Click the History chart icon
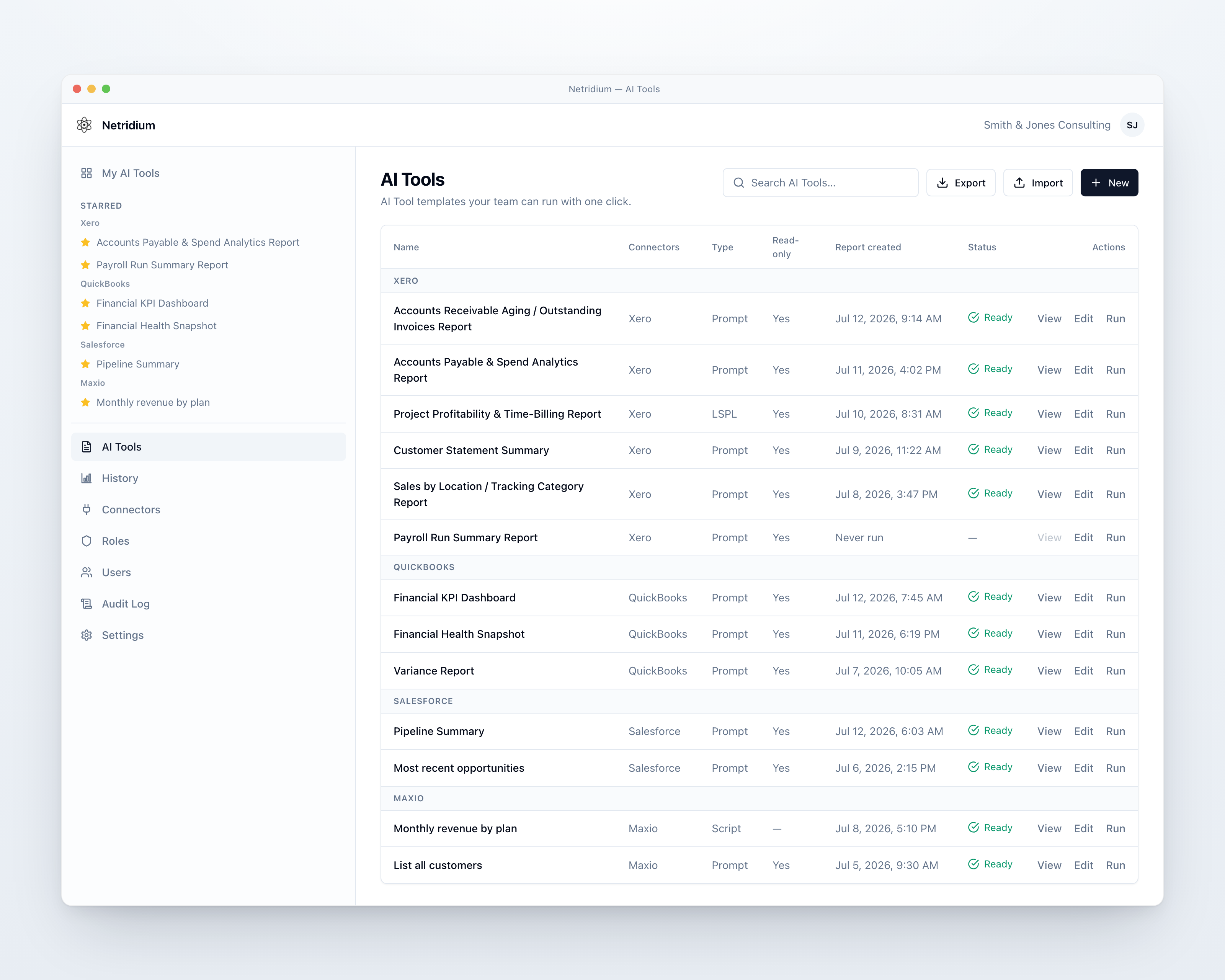The width and height of the screenshot is (1225, 980). [x=87, y=479]
